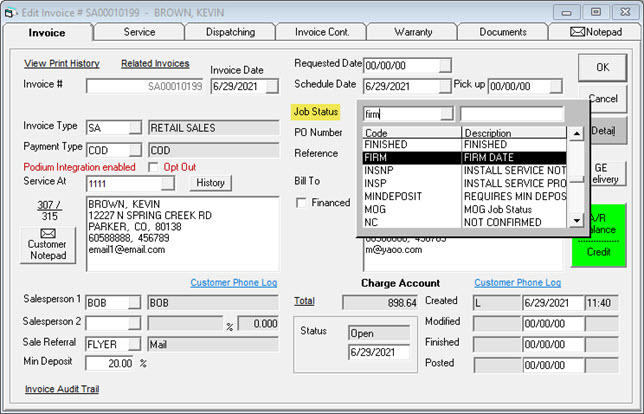
Task: Switch to the Invoice tab
Action: coord(47,32)
